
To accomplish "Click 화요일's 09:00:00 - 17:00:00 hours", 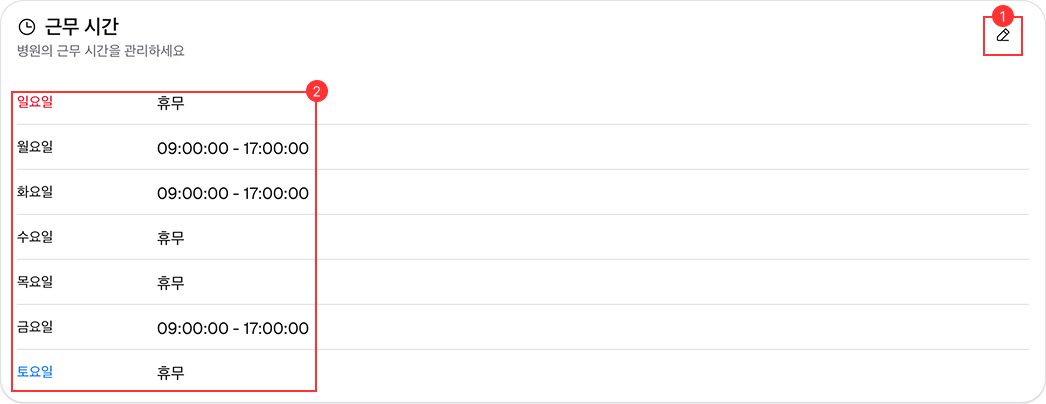I will click(x=232, y=193).
